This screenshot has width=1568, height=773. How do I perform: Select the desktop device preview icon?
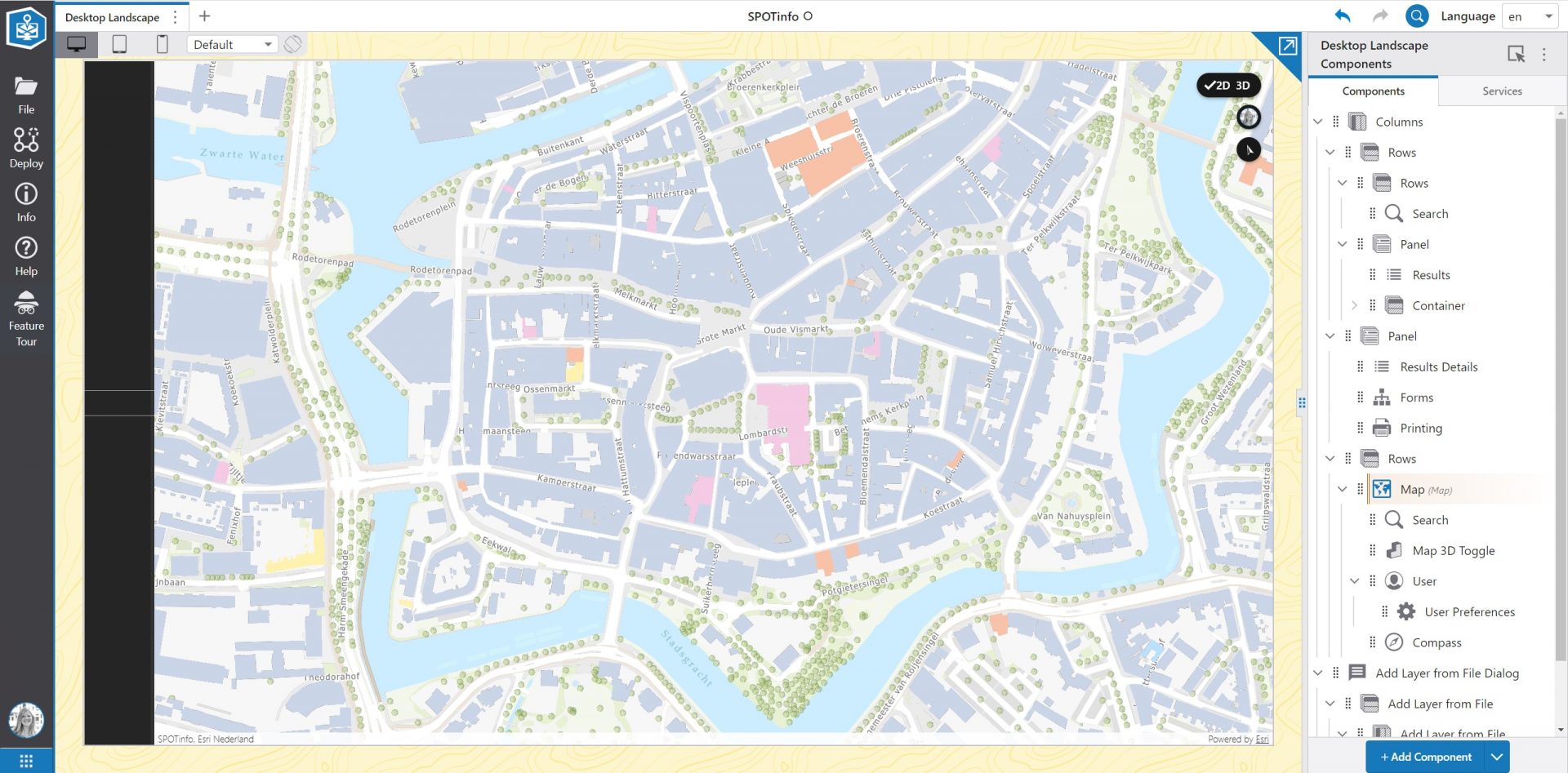pyautogui.click(x=77, y=45)
